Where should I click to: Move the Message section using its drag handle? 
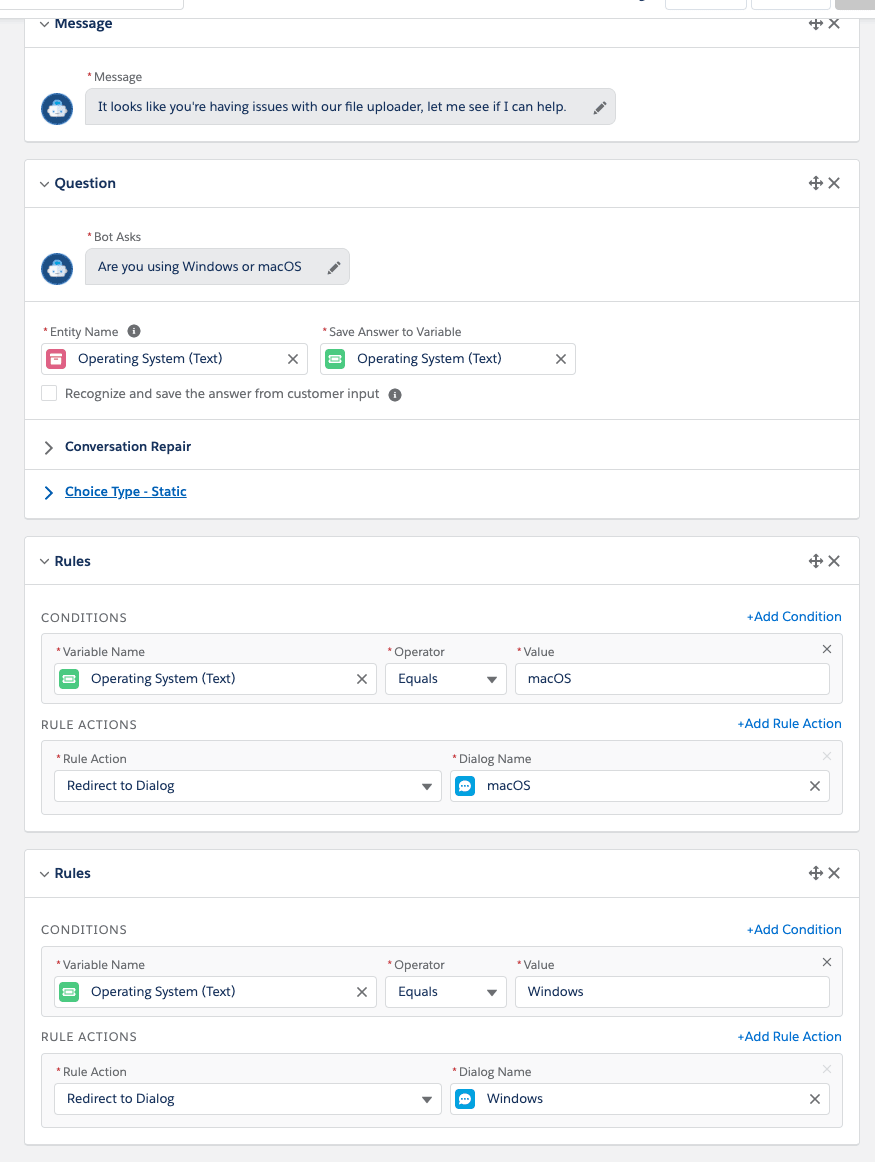pyautogui.click(x=816, y=24)
